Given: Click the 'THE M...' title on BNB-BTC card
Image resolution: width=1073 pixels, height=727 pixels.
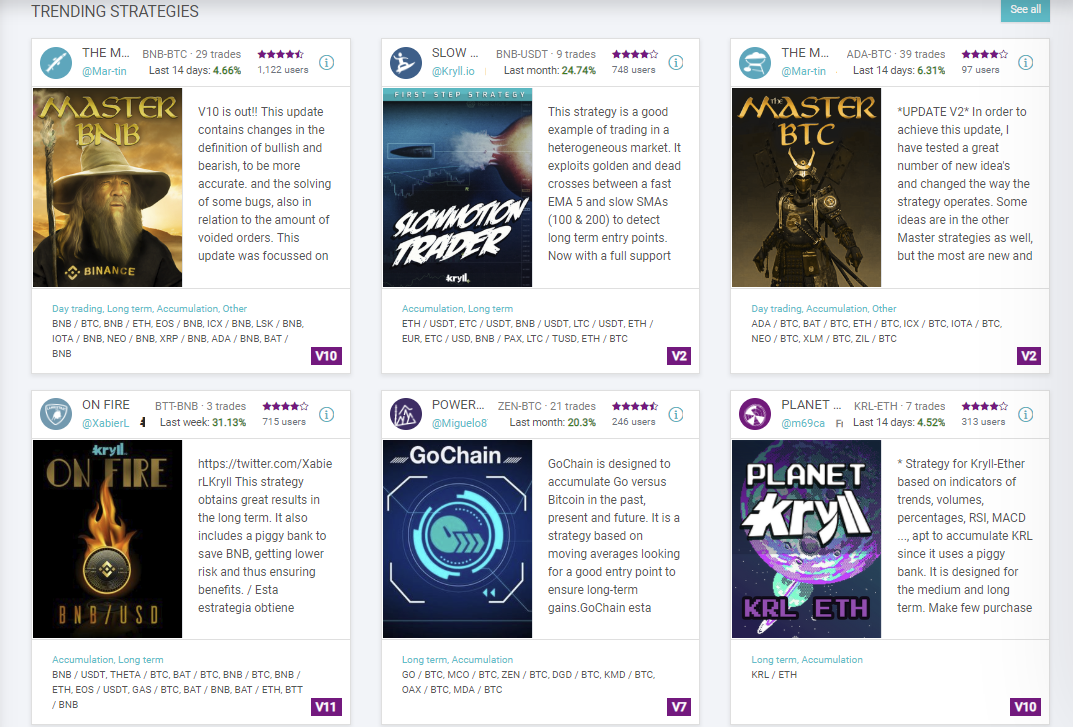Looking at the screenshot, I should (x=105, y=53).
